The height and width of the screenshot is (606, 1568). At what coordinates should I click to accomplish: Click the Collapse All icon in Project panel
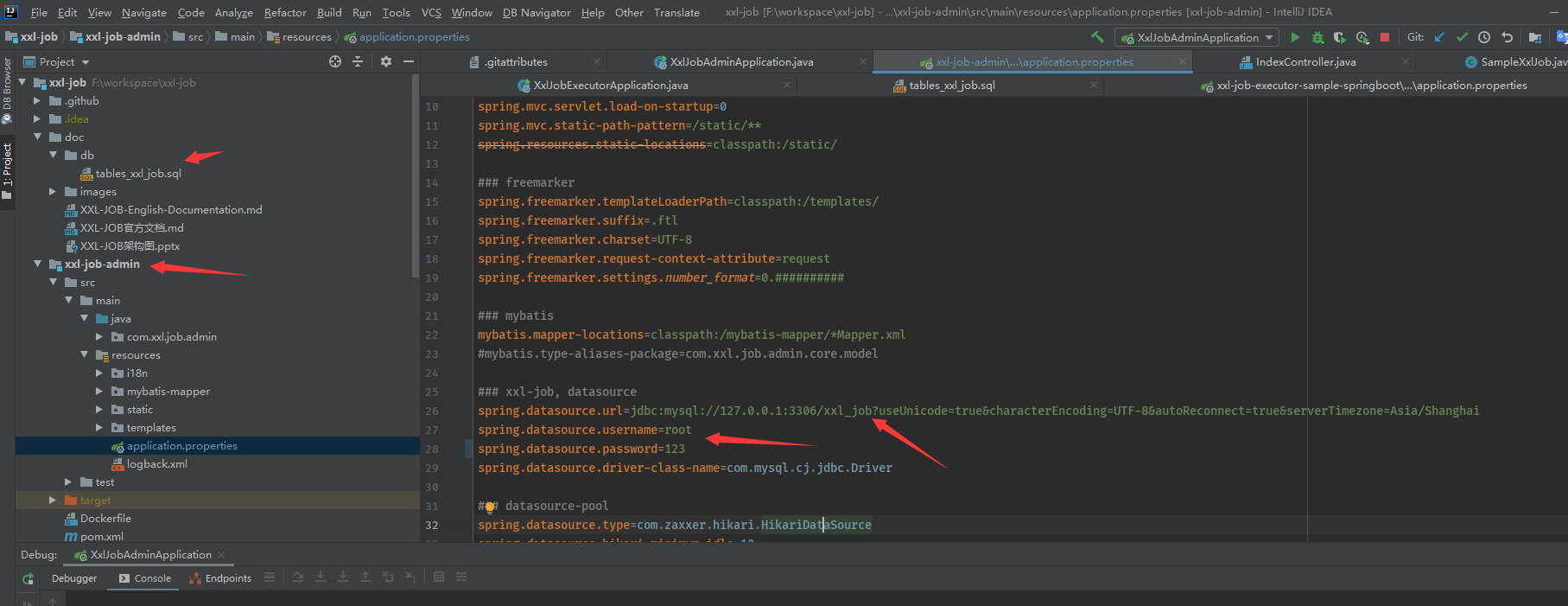[358, 61]
